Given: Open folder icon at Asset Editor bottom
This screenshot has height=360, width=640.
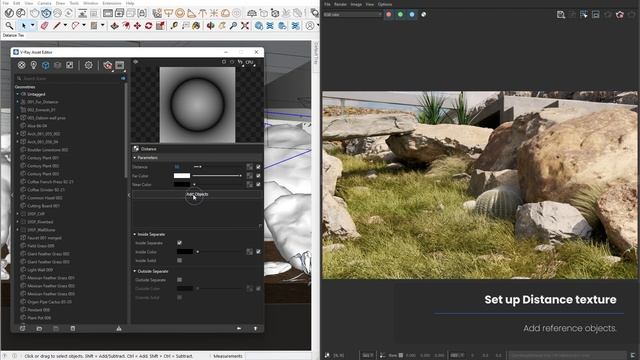Looking at the screenshot, I should [x=39, y=328].
